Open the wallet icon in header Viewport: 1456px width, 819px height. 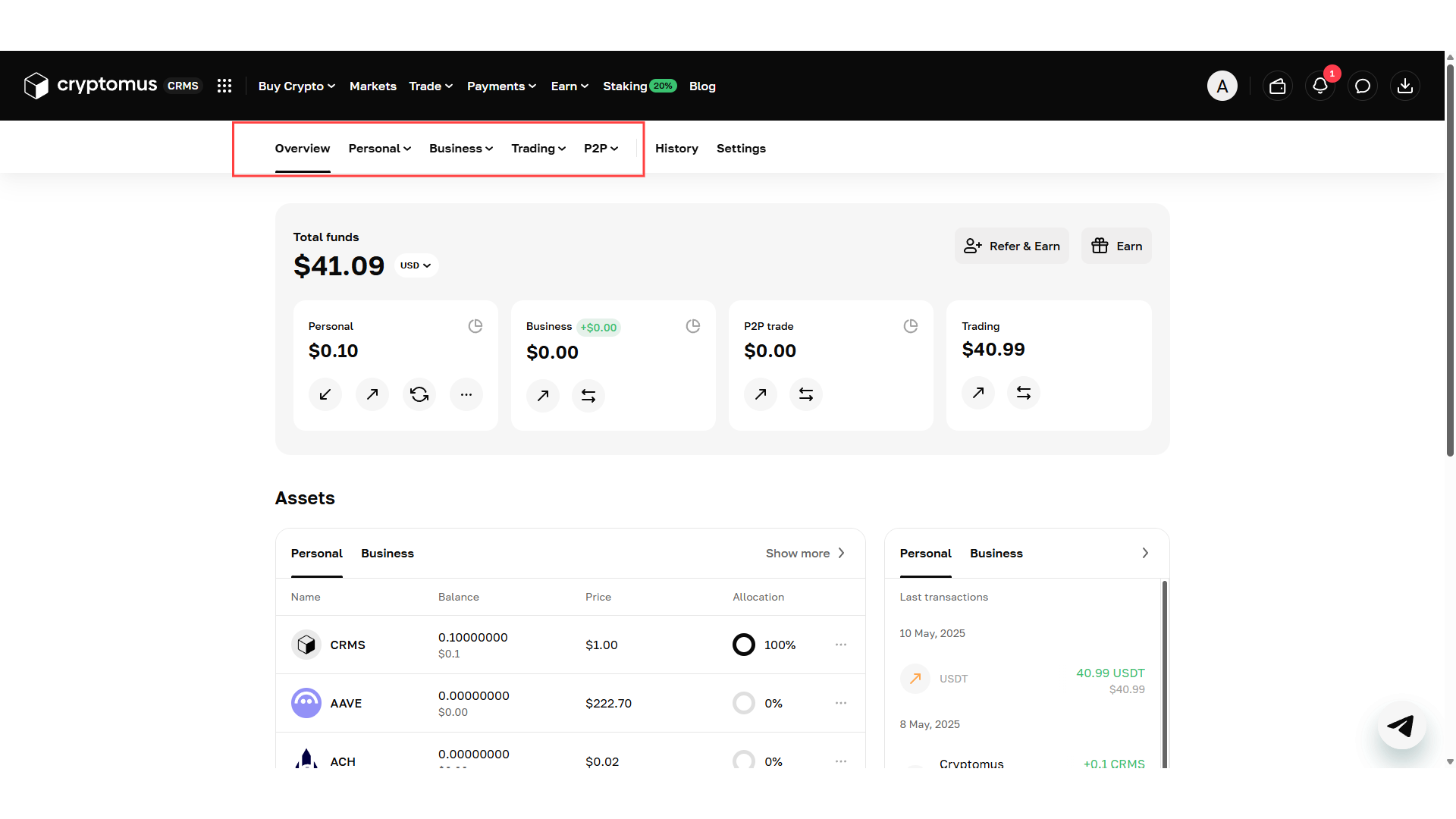(x=1277, y=86)
